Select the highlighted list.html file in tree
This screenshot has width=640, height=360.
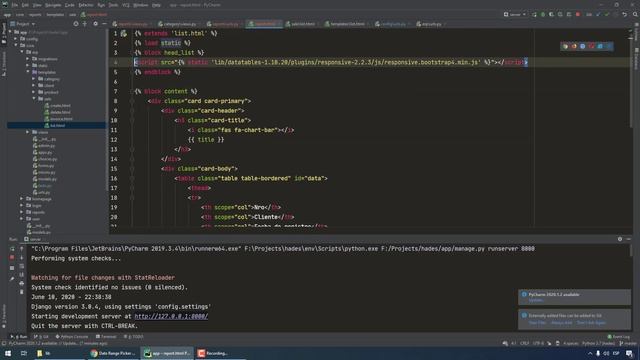(56, 125)
